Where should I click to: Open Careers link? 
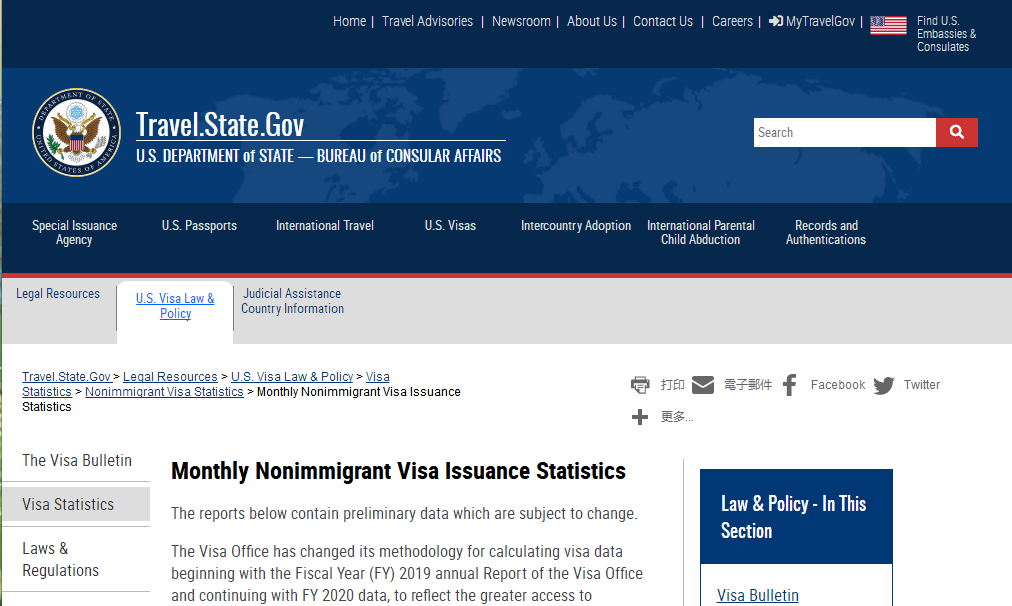click(732, 21)
